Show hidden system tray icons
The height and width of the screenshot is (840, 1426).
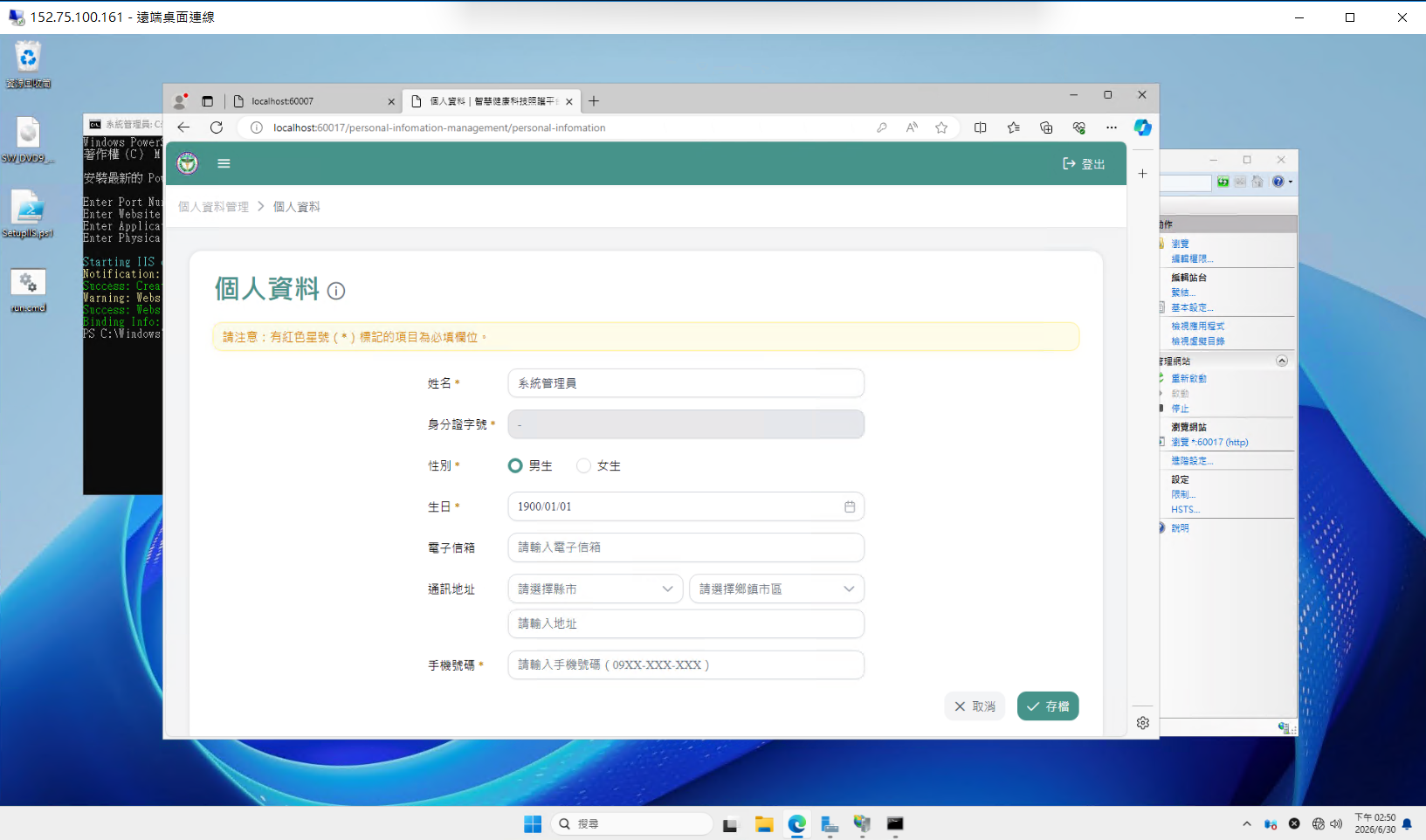pyautogui.click(x=1246, y=823)
